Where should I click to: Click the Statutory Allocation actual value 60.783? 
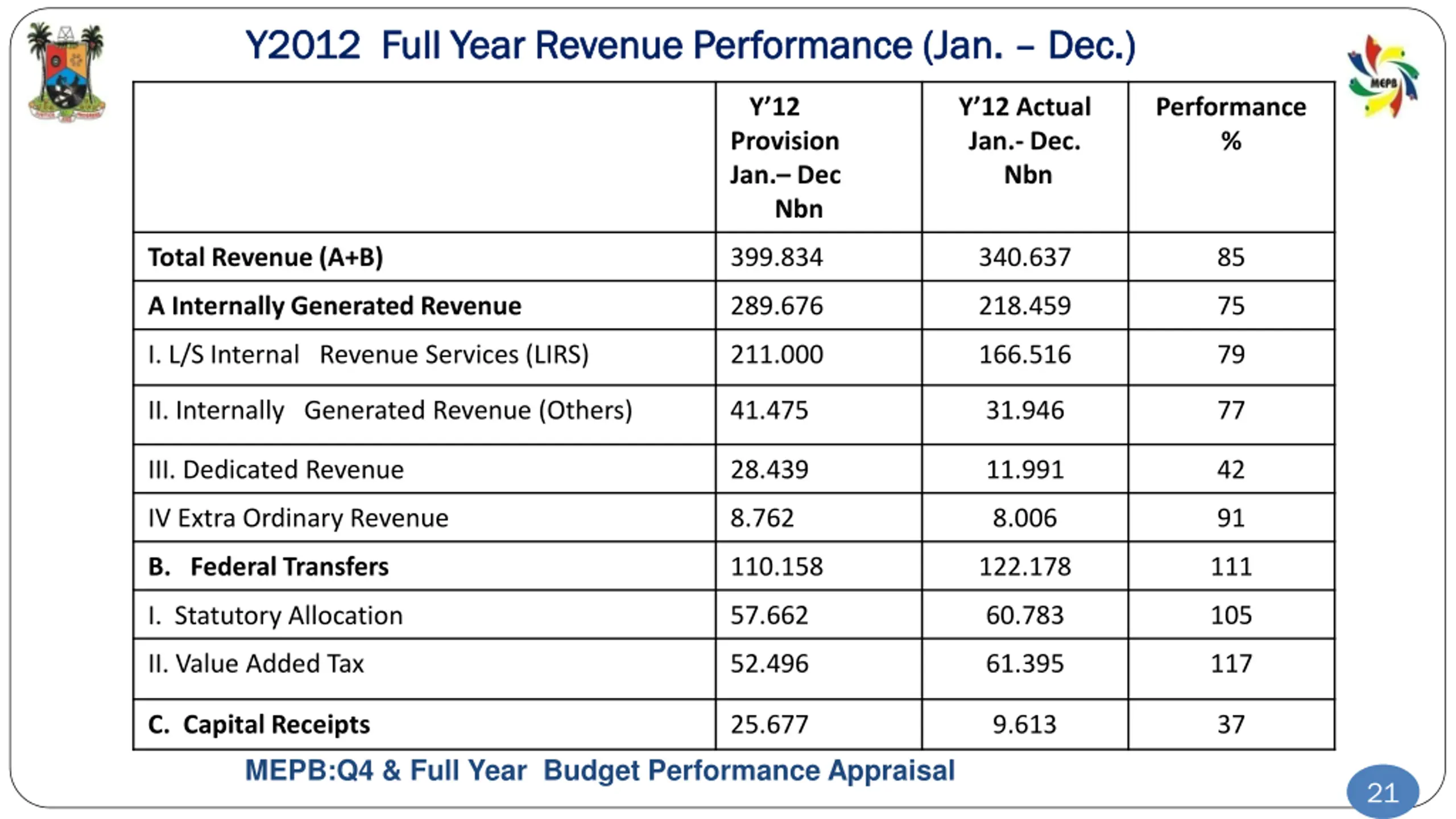click(x=1024, y=615)
